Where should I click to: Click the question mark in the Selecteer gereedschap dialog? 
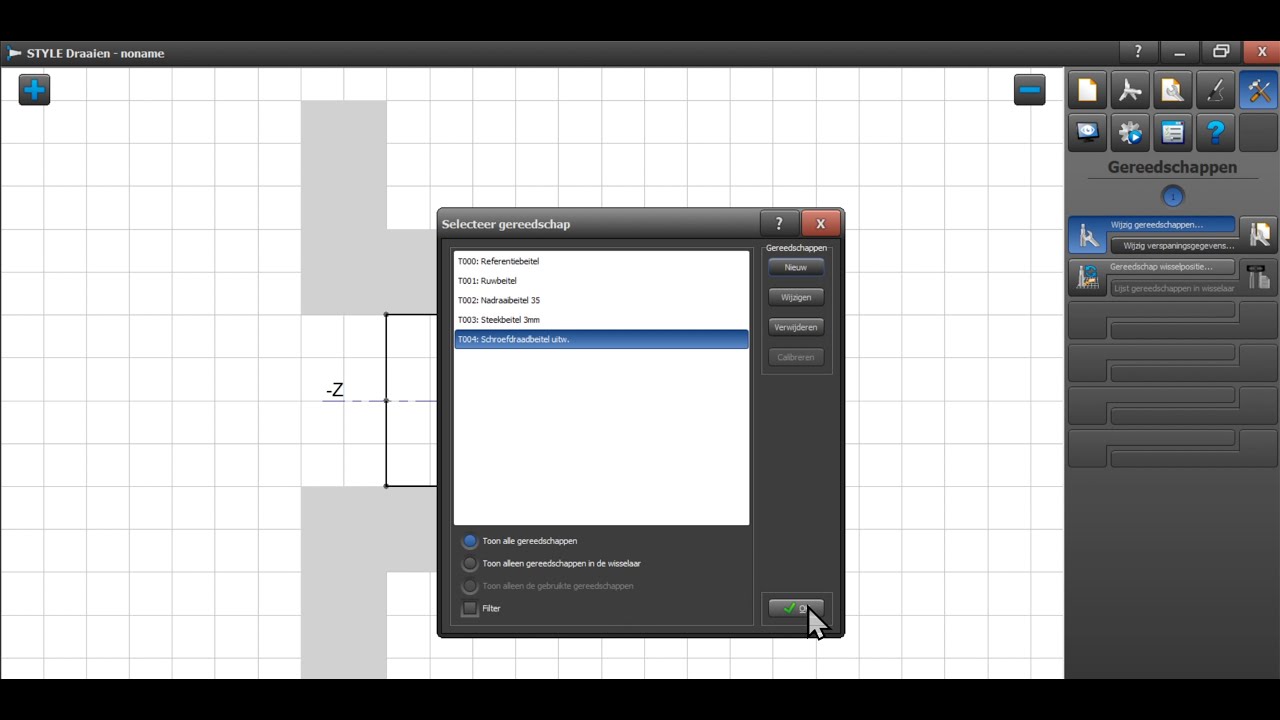coord(779,224)
